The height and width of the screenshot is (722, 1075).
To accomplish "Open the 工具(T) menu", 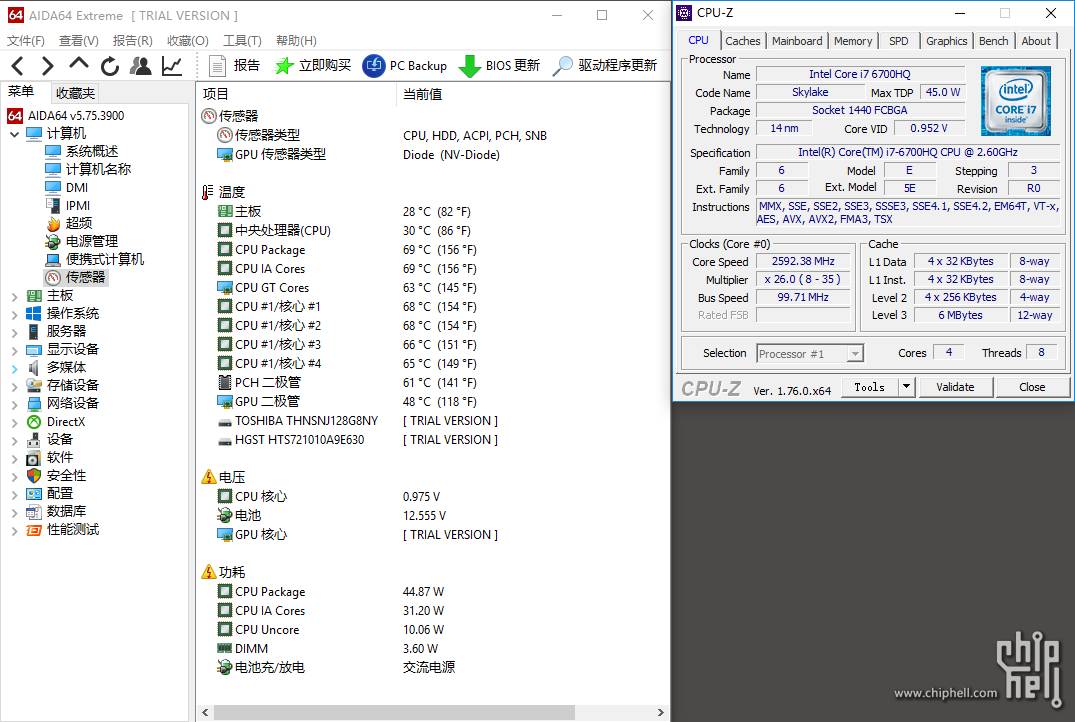I will tap(242, 40).
